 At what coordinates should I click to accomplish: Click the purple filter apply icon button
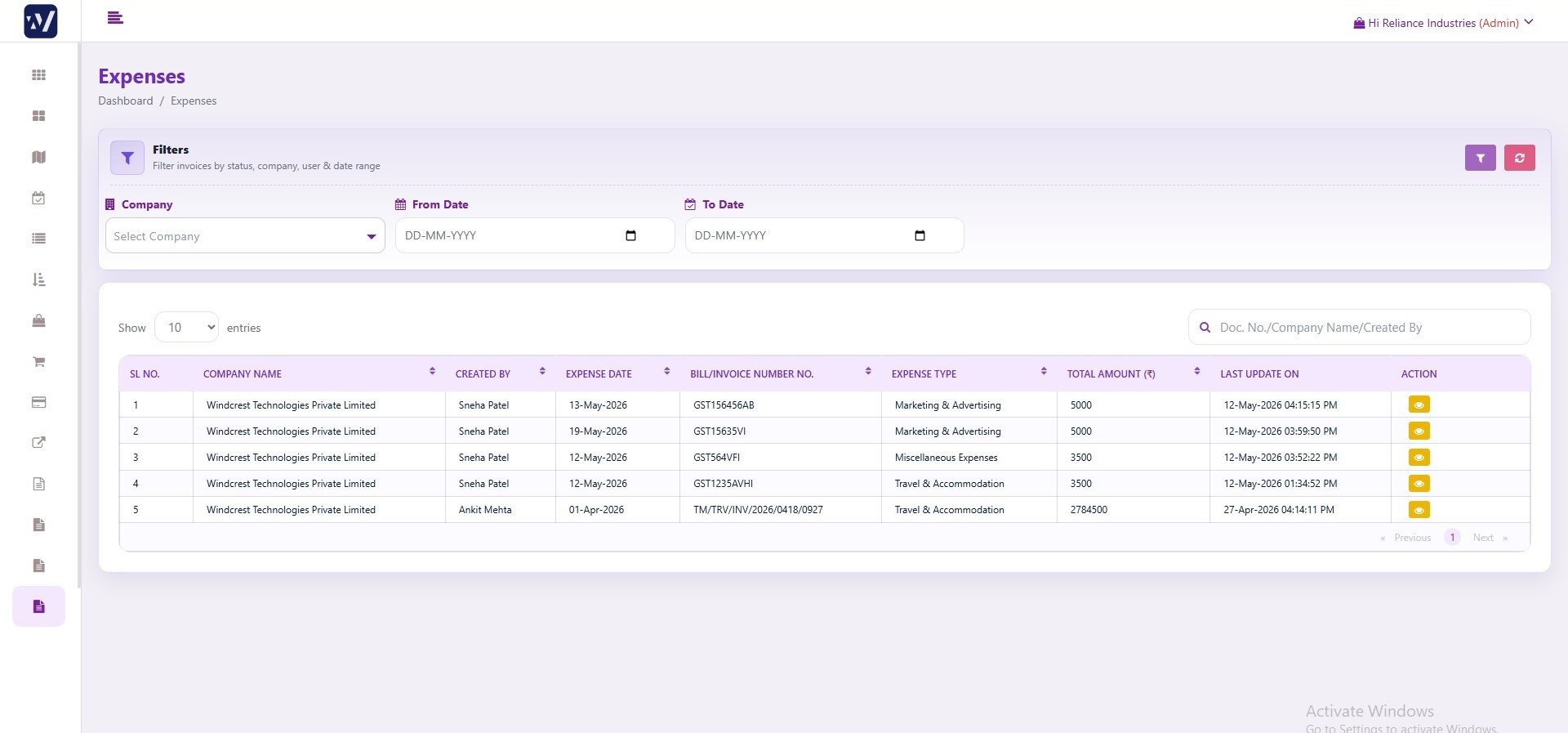coord(1480,158)
